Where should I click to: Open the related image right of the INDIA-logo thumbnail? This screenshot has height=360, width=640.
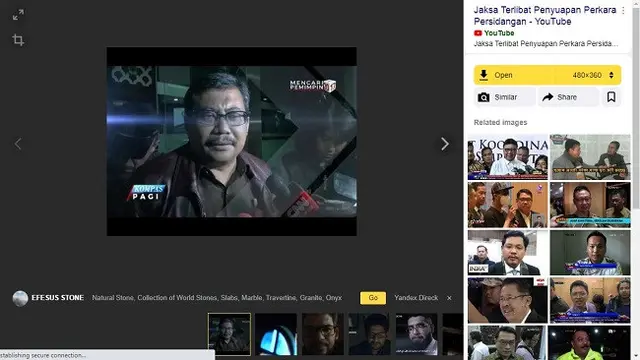pyautogui.click(x=590, y=253)
